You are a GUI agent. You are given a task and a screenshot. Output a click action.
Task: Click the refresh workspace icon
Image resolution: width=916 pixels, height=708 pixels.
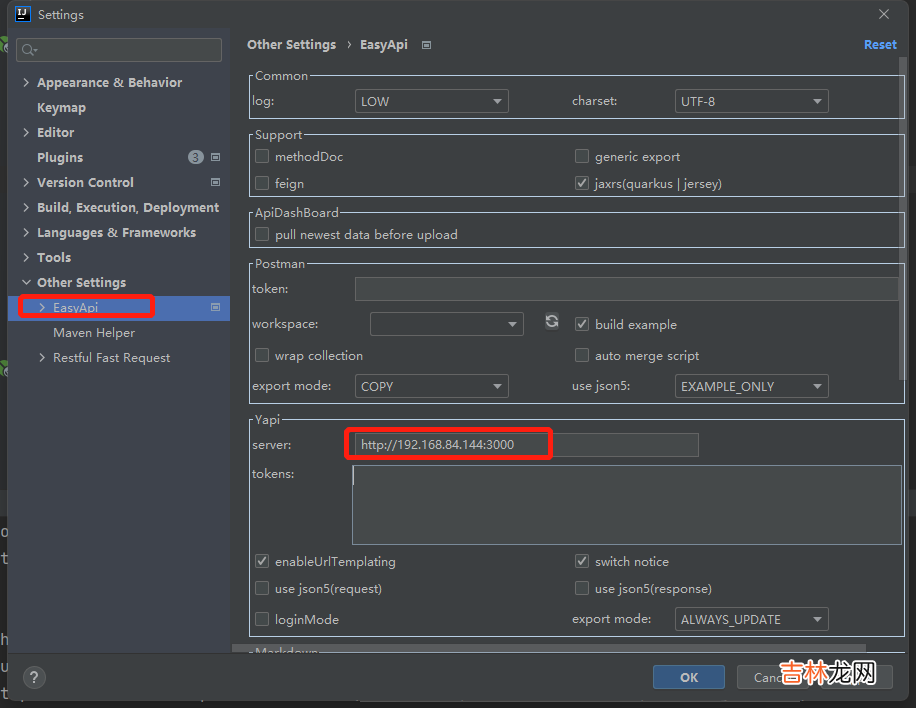tap(552, 321)
